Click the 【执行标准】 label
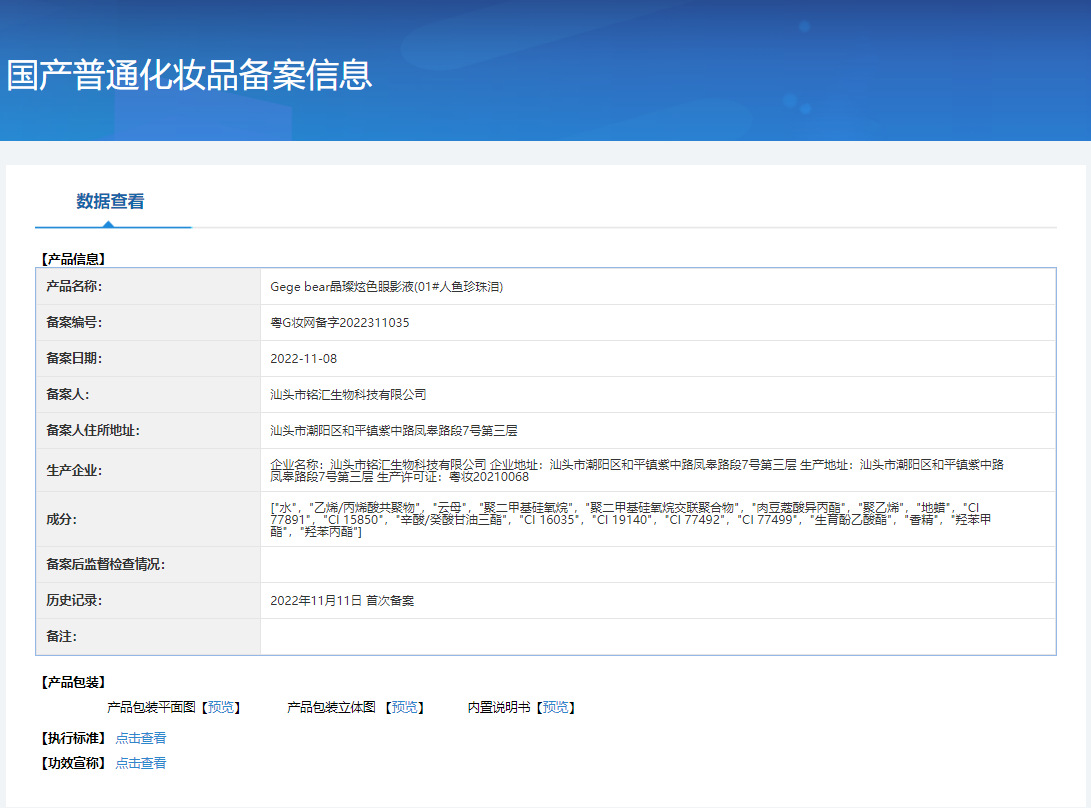This screenshot has height=808, width=1091. coord(73,738)
